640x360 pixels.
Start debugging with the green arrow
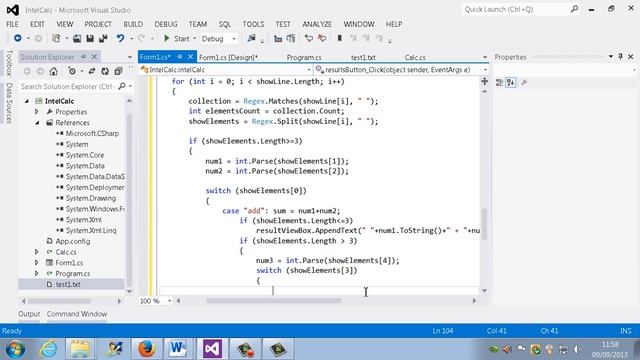(x=167, y=38)
